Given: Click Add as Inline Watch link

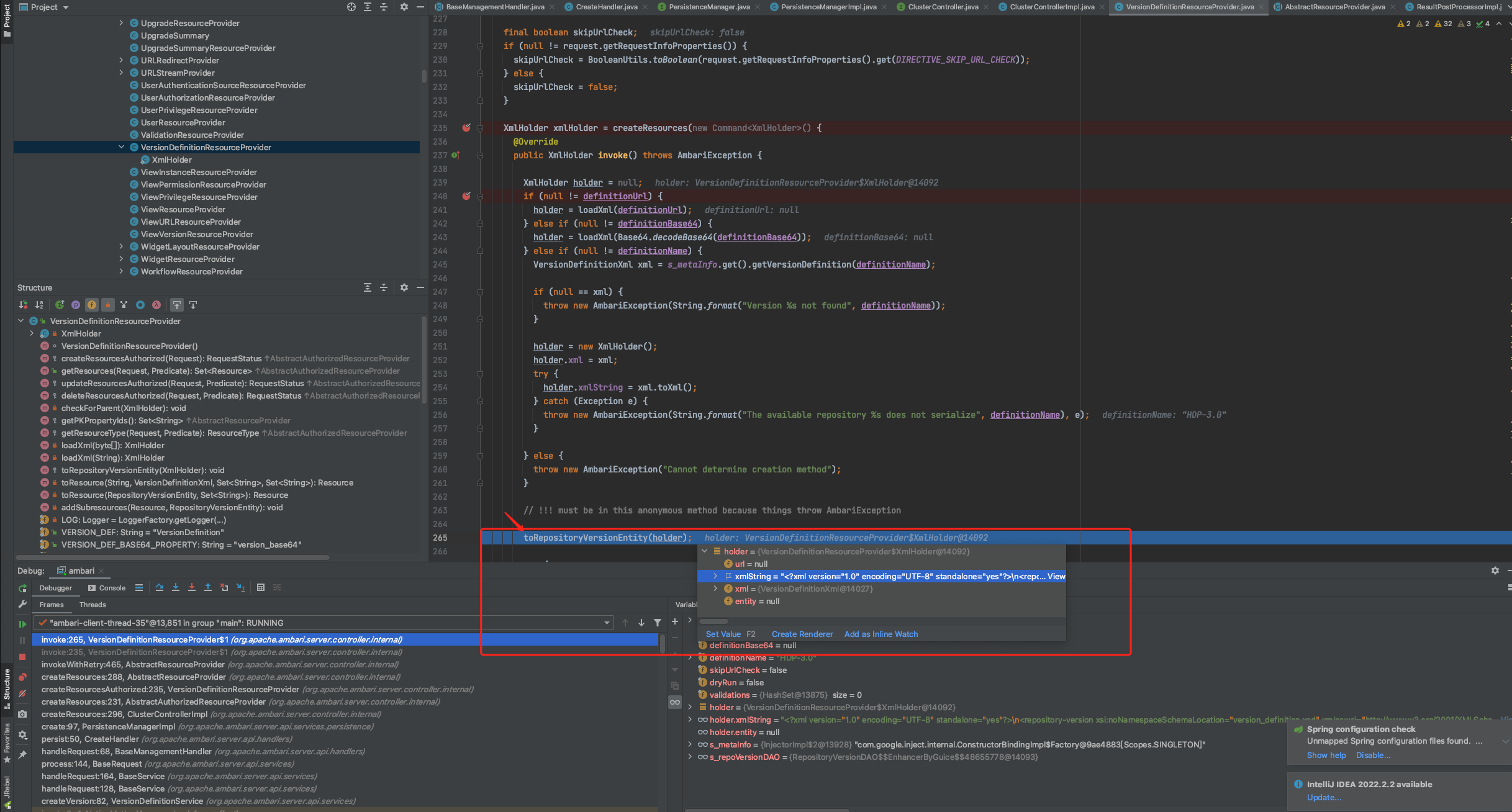Looking at the screenshot, I should pos(881,634).
